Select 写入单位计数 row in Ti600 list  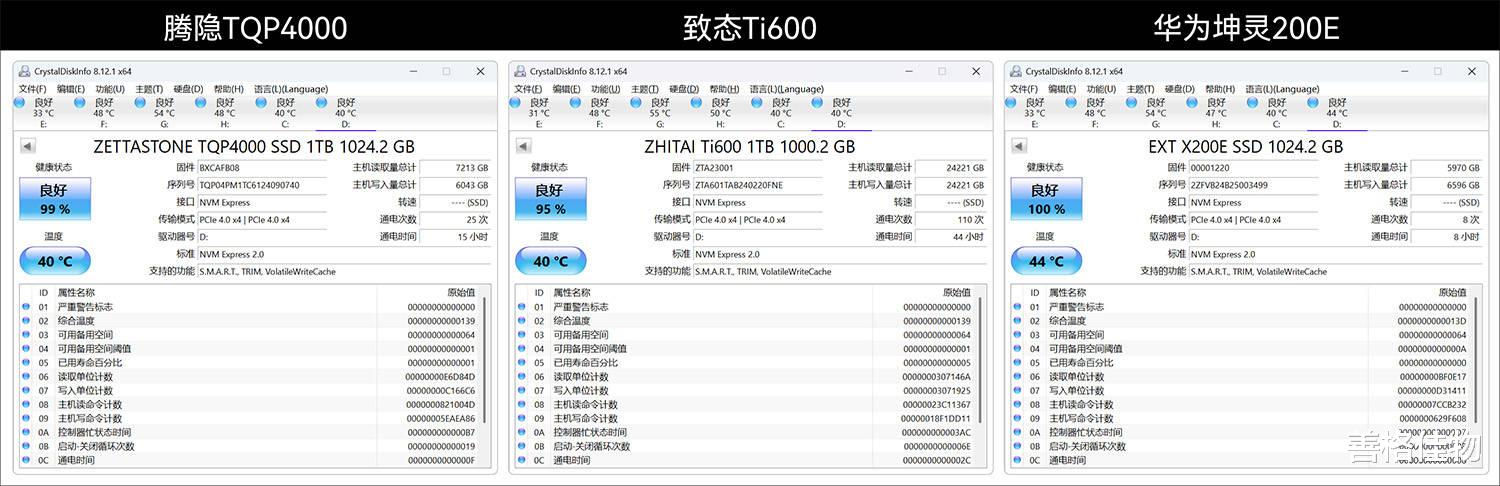coord(746,391)
